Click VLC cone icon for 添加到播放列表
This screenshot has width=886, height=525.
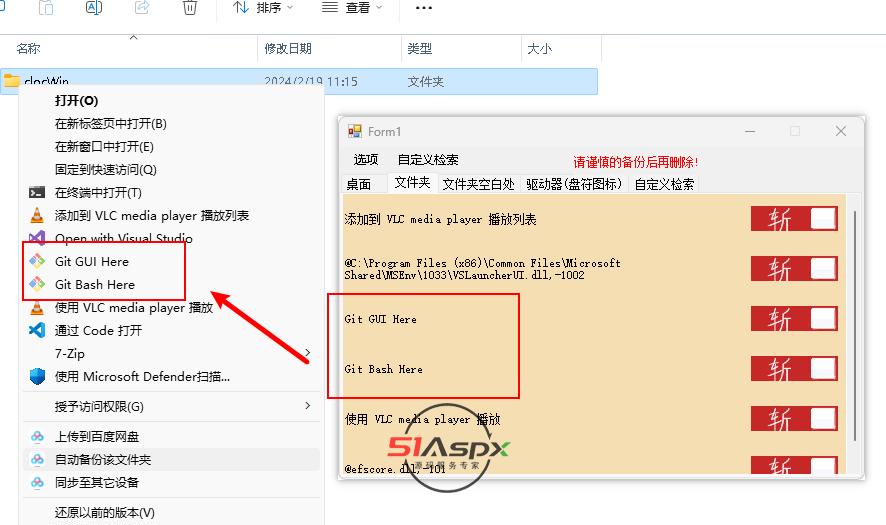click(37, 215)
